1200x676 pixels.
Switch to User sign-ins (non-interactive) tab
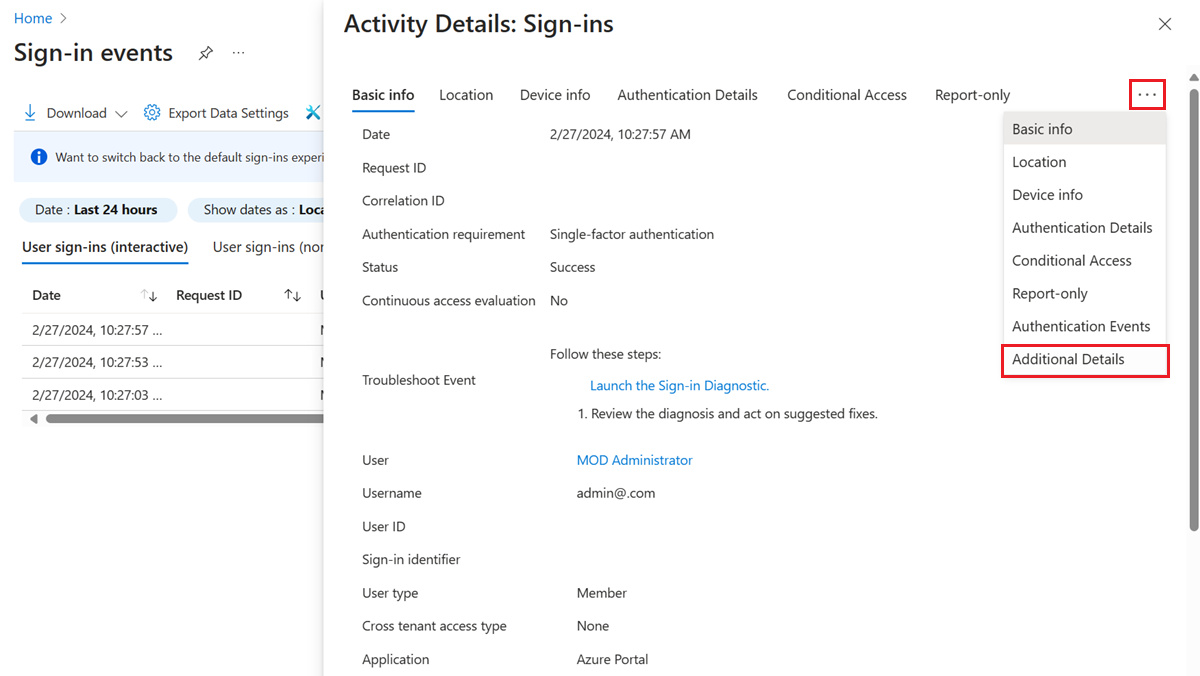pos(268,247)
